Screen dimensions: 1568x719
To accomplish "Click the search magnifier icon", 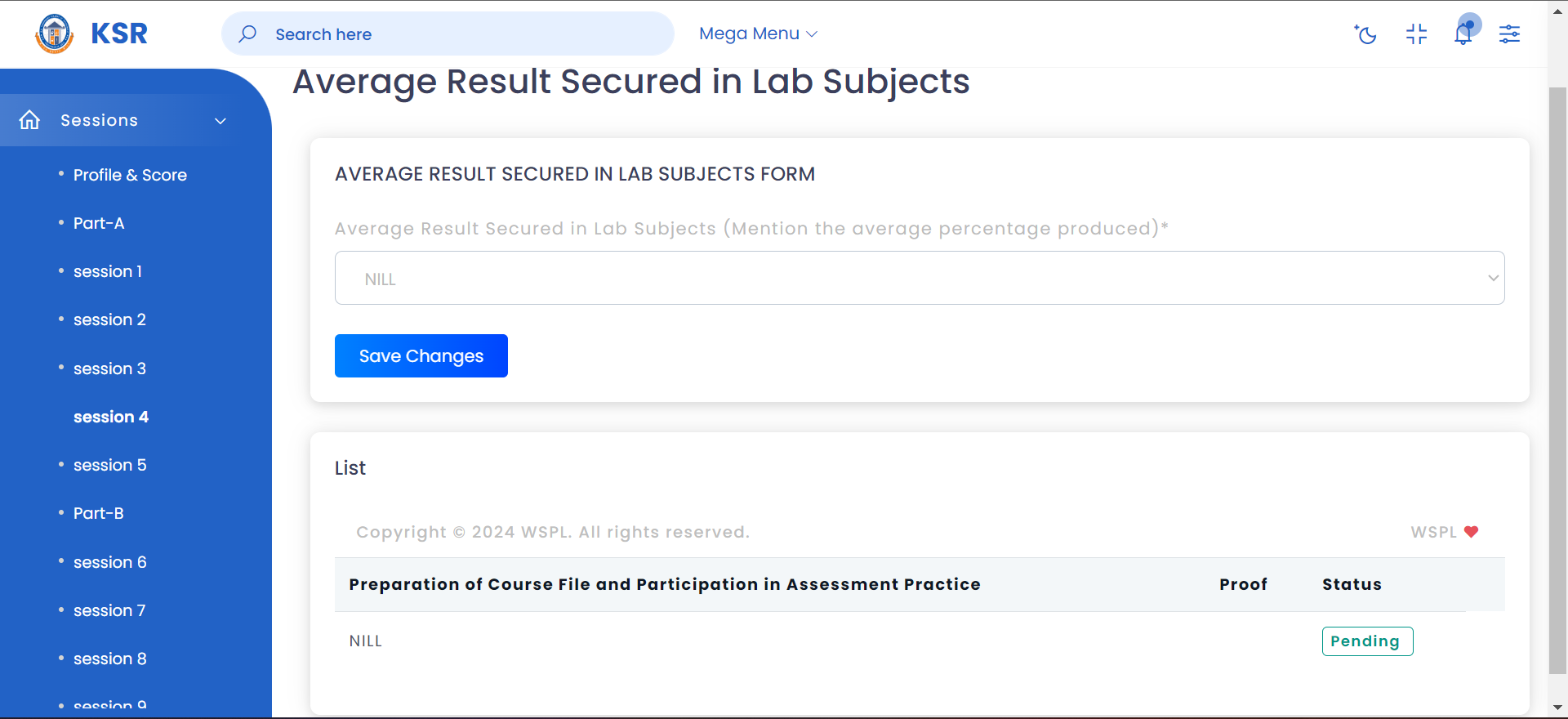I will pyautogui.click(x=247, y=33).
